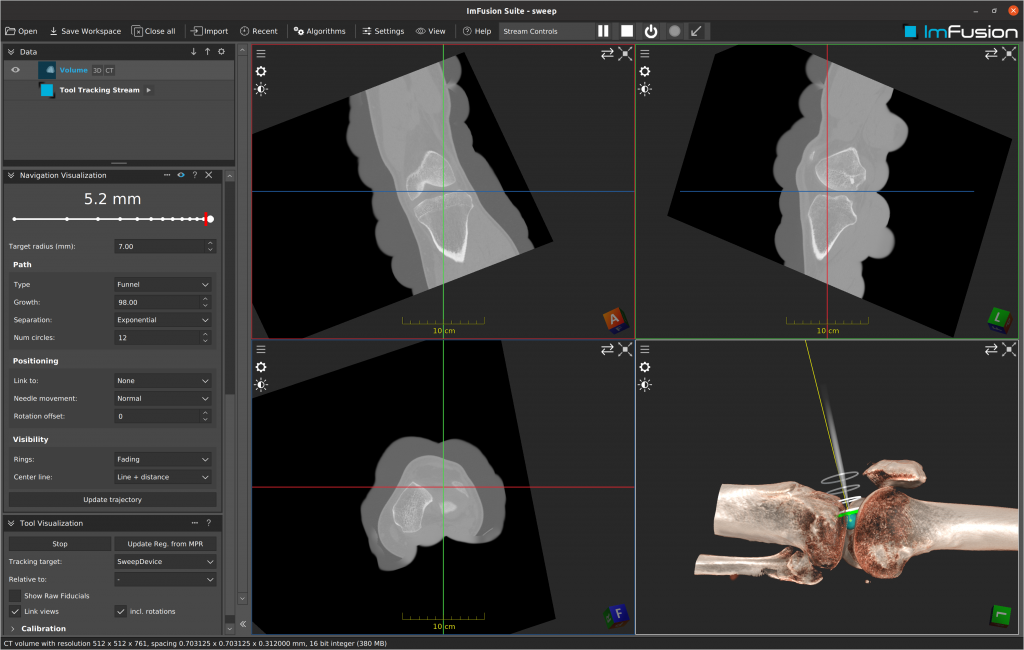Open the Settings menu
The width and height of the screenshot is (1024, 650).
(x=383, y=31)
